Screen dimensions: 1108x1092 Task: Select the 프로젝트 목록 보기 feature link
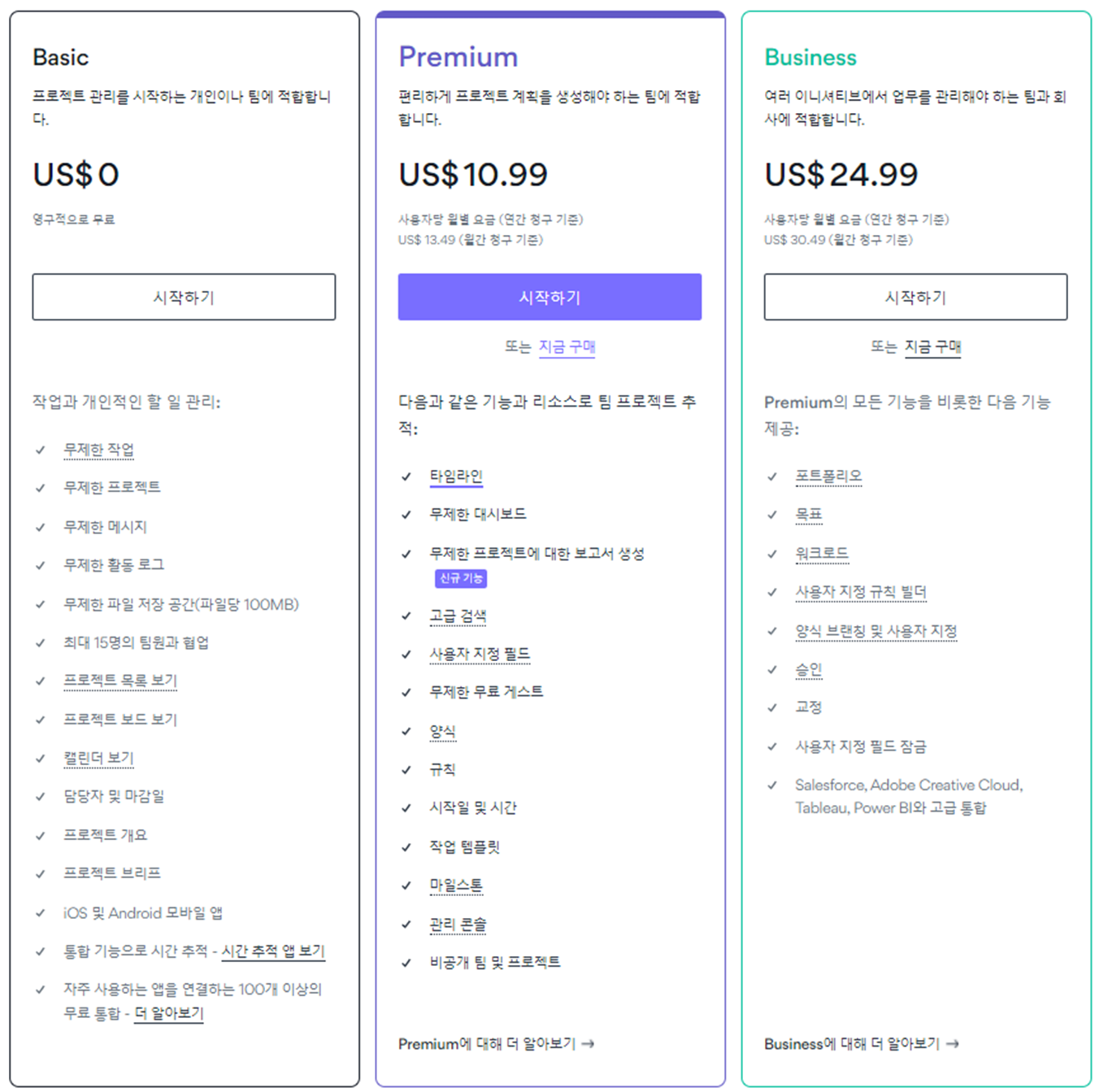[x=120, y=681]
